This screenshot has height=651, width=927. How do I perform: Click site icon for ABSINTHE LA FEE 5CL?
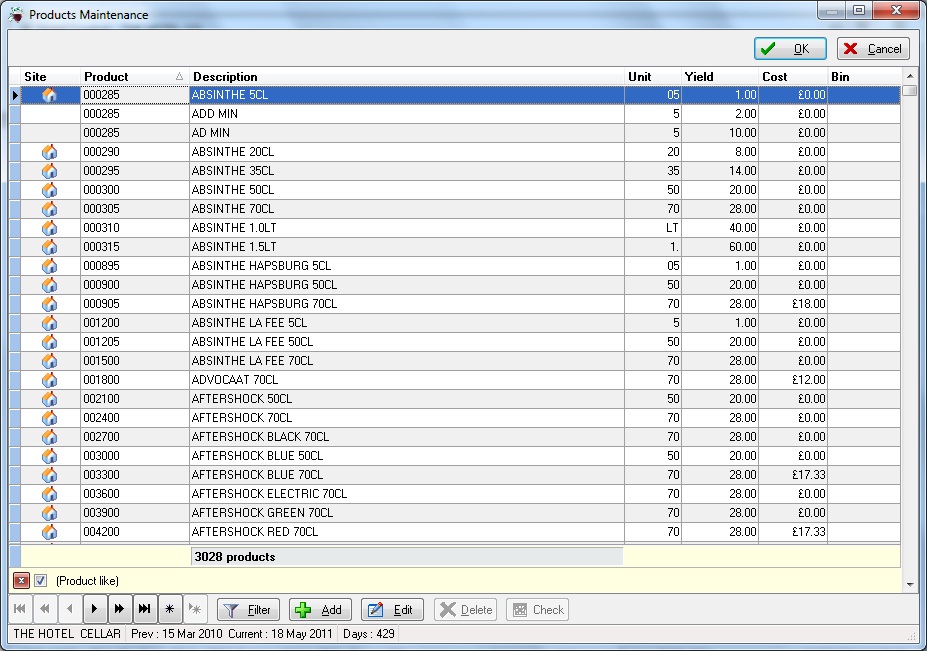[x=50, y=323]
